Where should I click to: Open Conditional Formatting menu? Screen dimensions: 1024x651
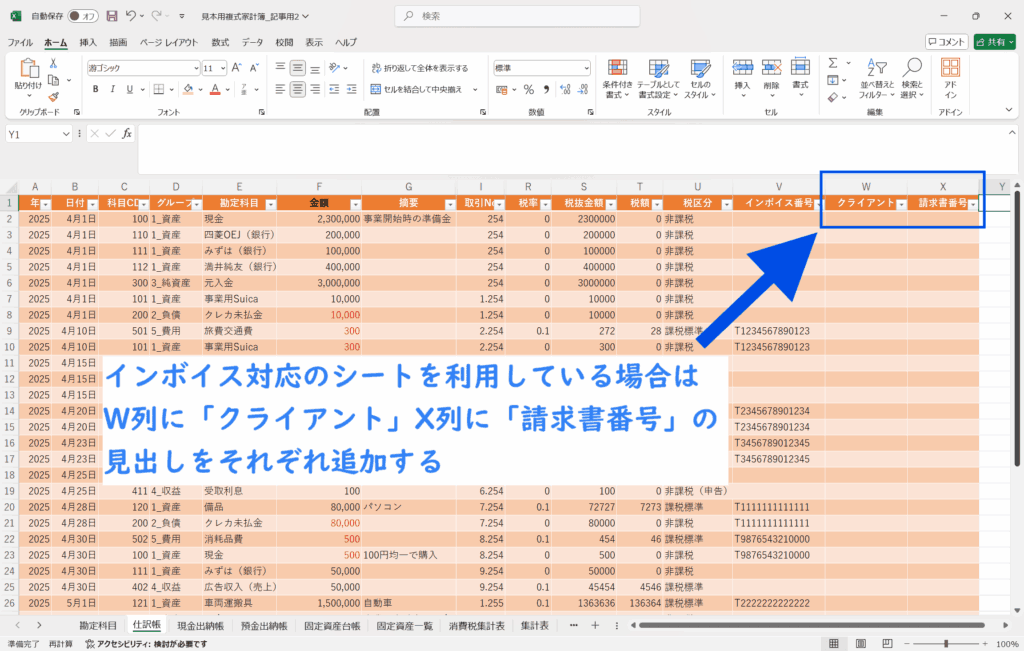[617, 78]
